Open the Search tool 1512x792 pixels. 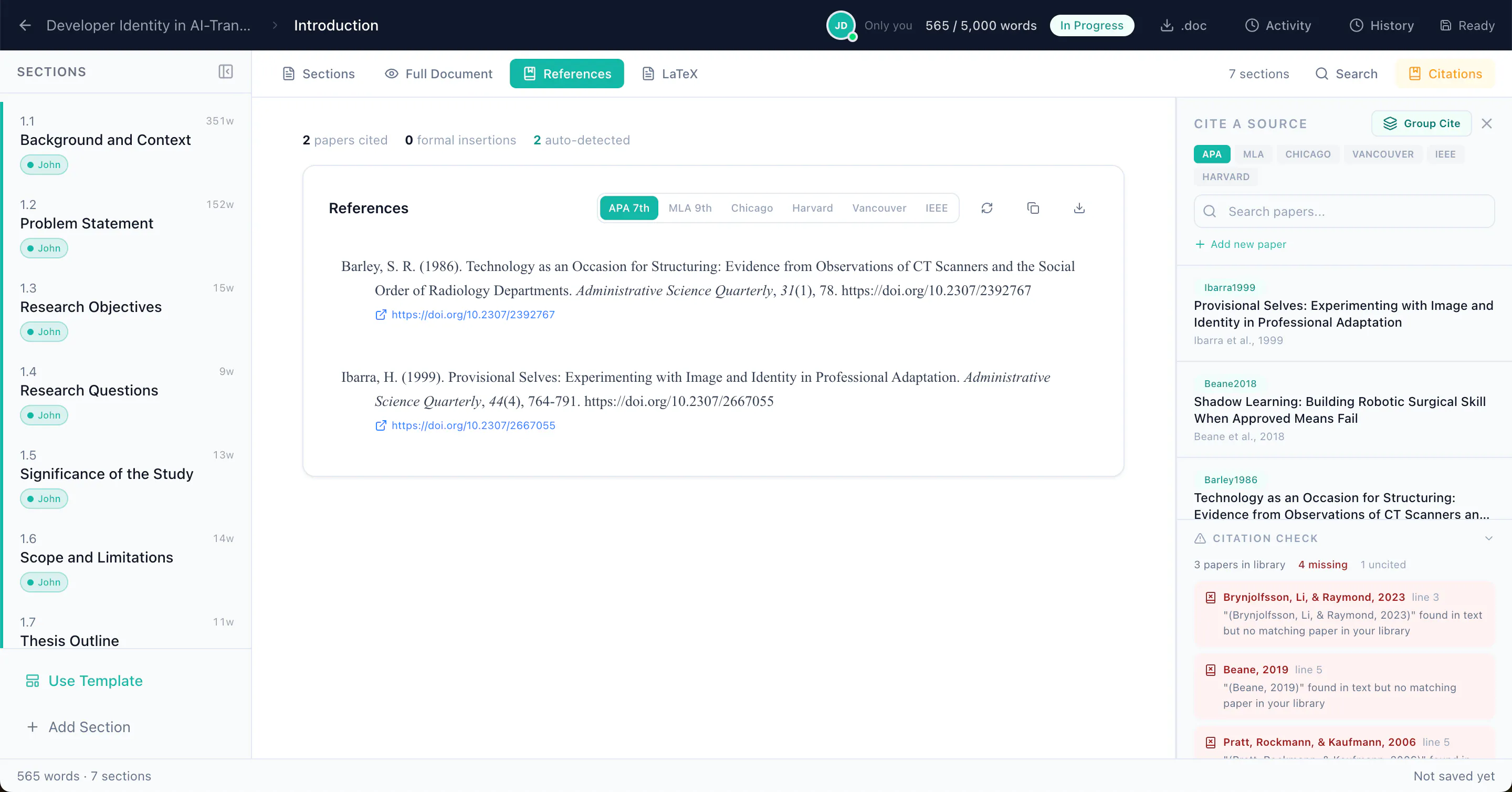point(1347,74)
